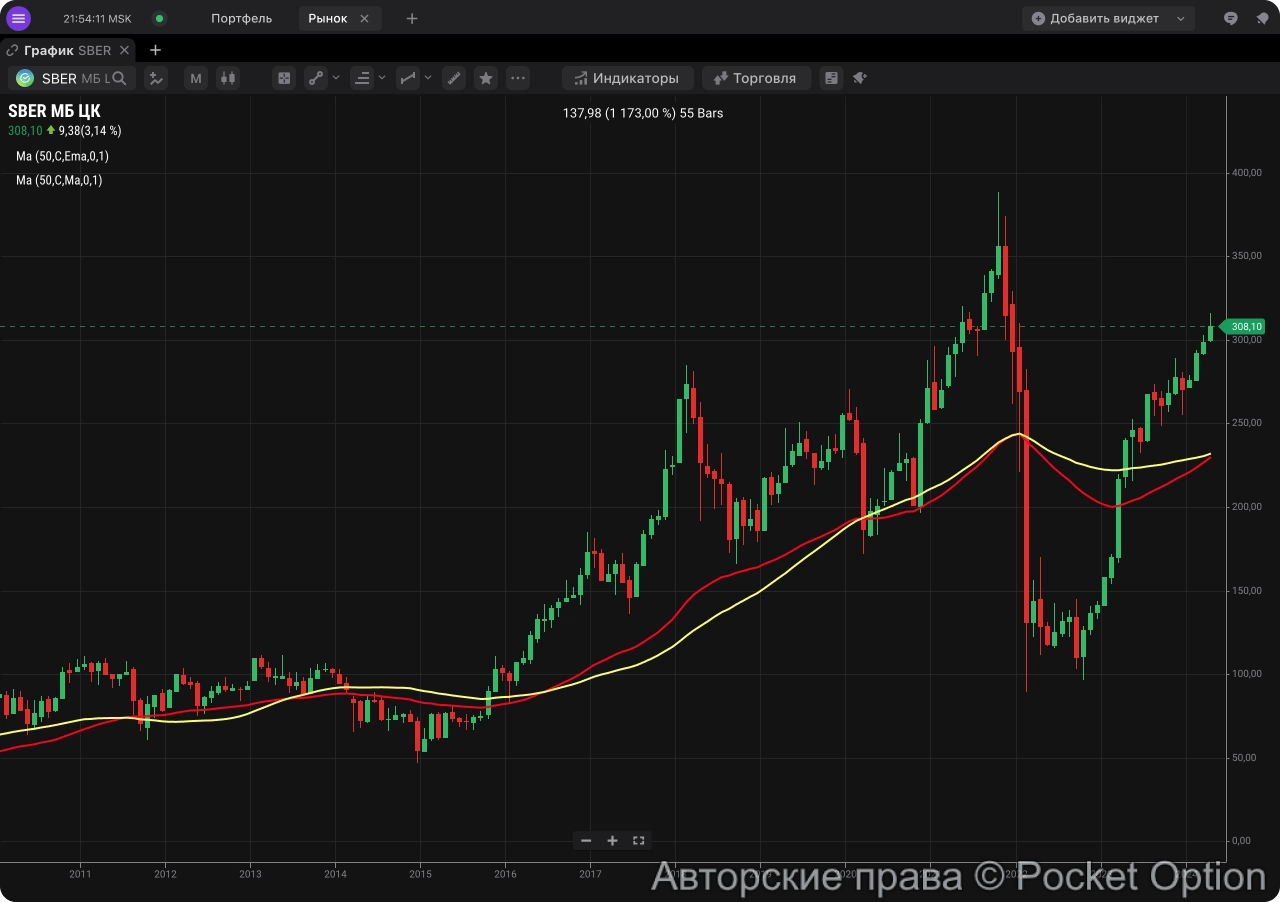Click the M monthly timeframe button
The height and width of the screenshot is (902, 1280).
196,78
